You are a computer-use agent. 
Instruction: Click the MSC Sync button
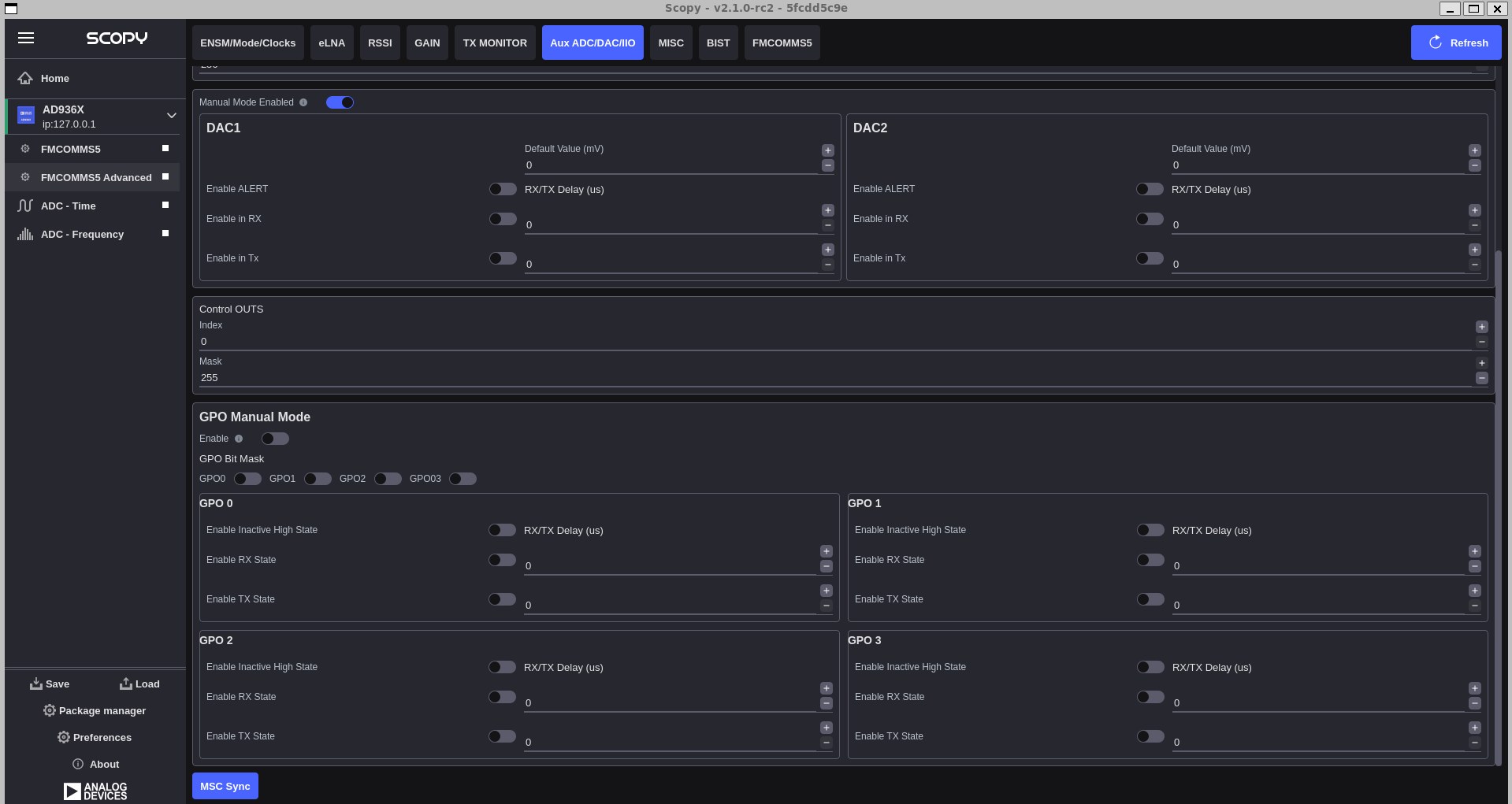[225, 786]
